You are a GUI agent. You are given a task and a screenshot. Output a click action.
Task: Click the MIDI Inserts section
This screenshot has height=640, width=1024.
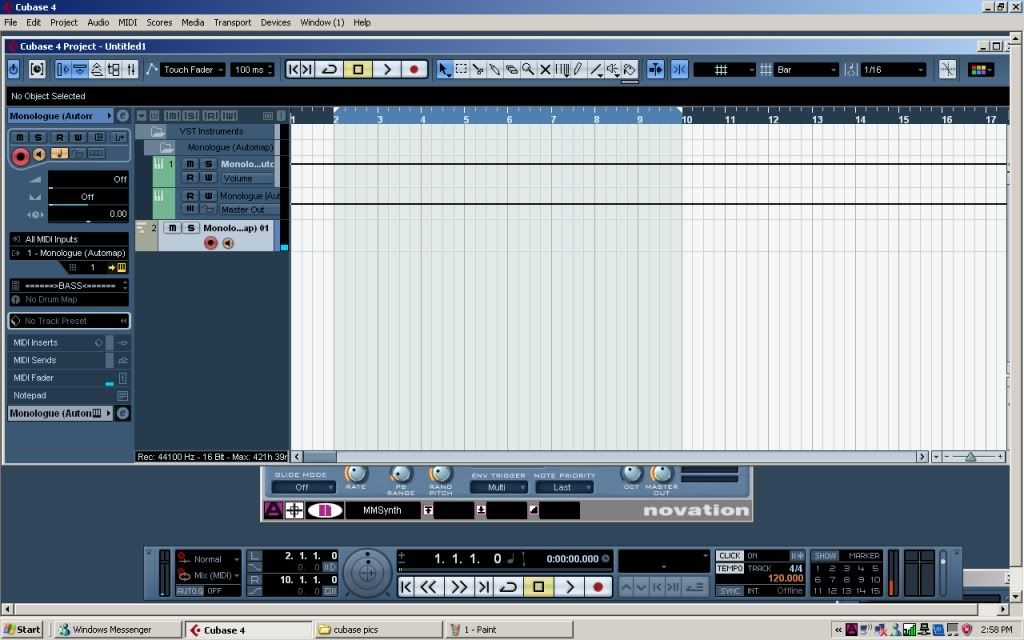(x=69, y=342)
